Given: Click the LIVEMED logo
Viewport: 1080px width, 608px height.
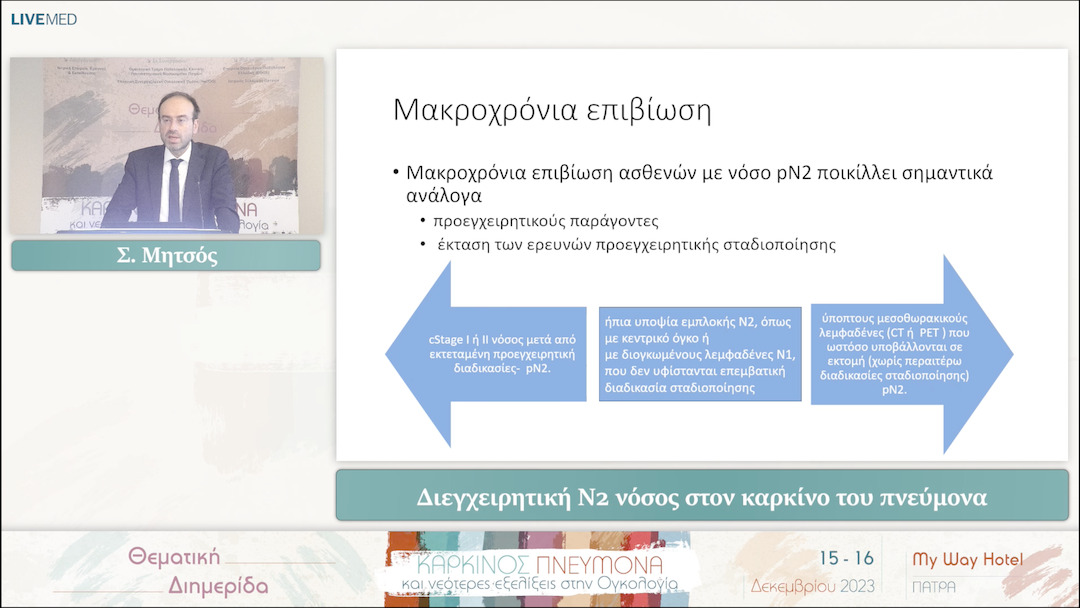Looking at the screenshot, I should pos(42,17).
